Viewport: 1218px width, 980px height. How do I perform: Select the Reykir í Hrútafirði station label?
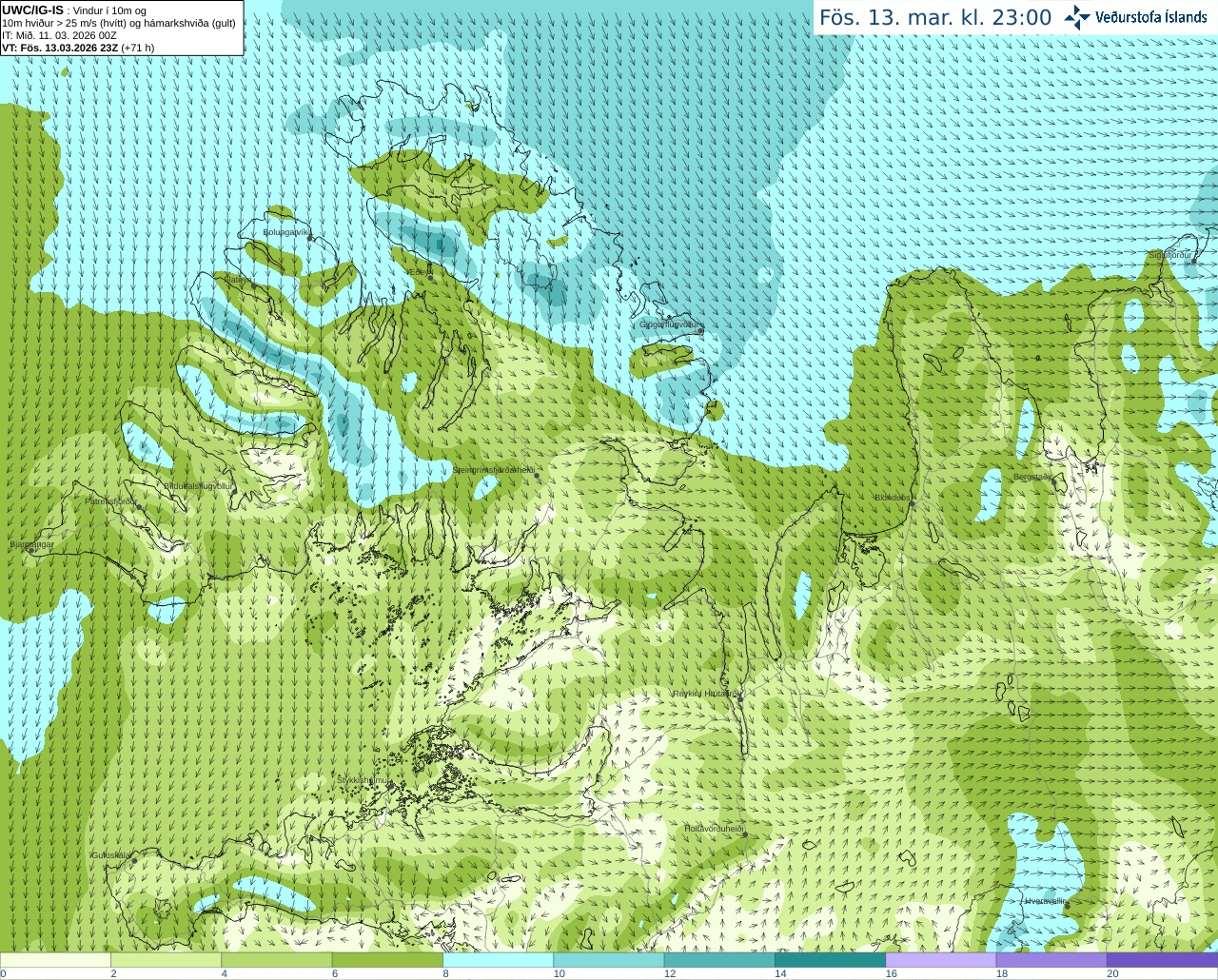(705, 694)
